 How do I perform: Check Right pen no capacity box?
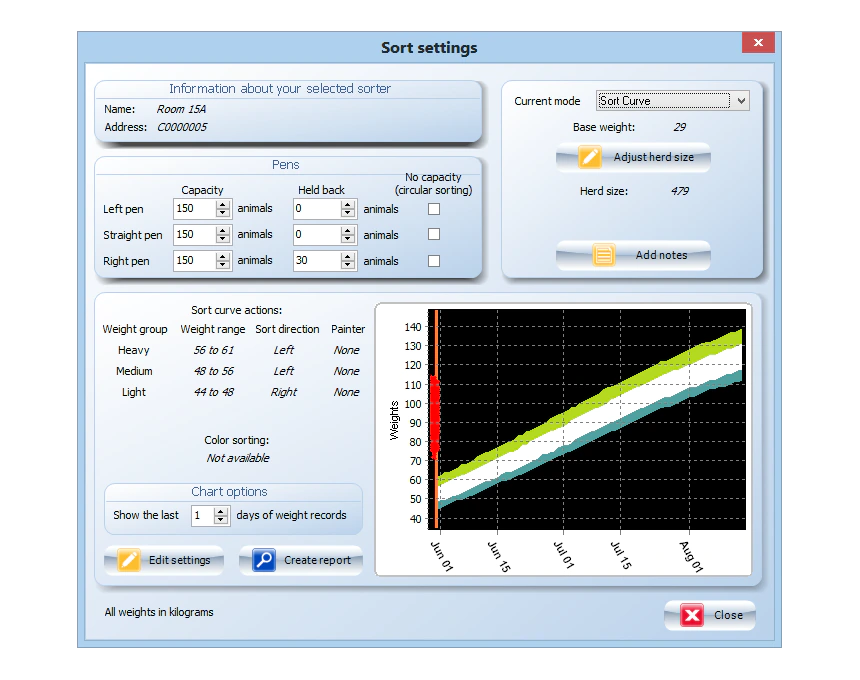point(434,261)
